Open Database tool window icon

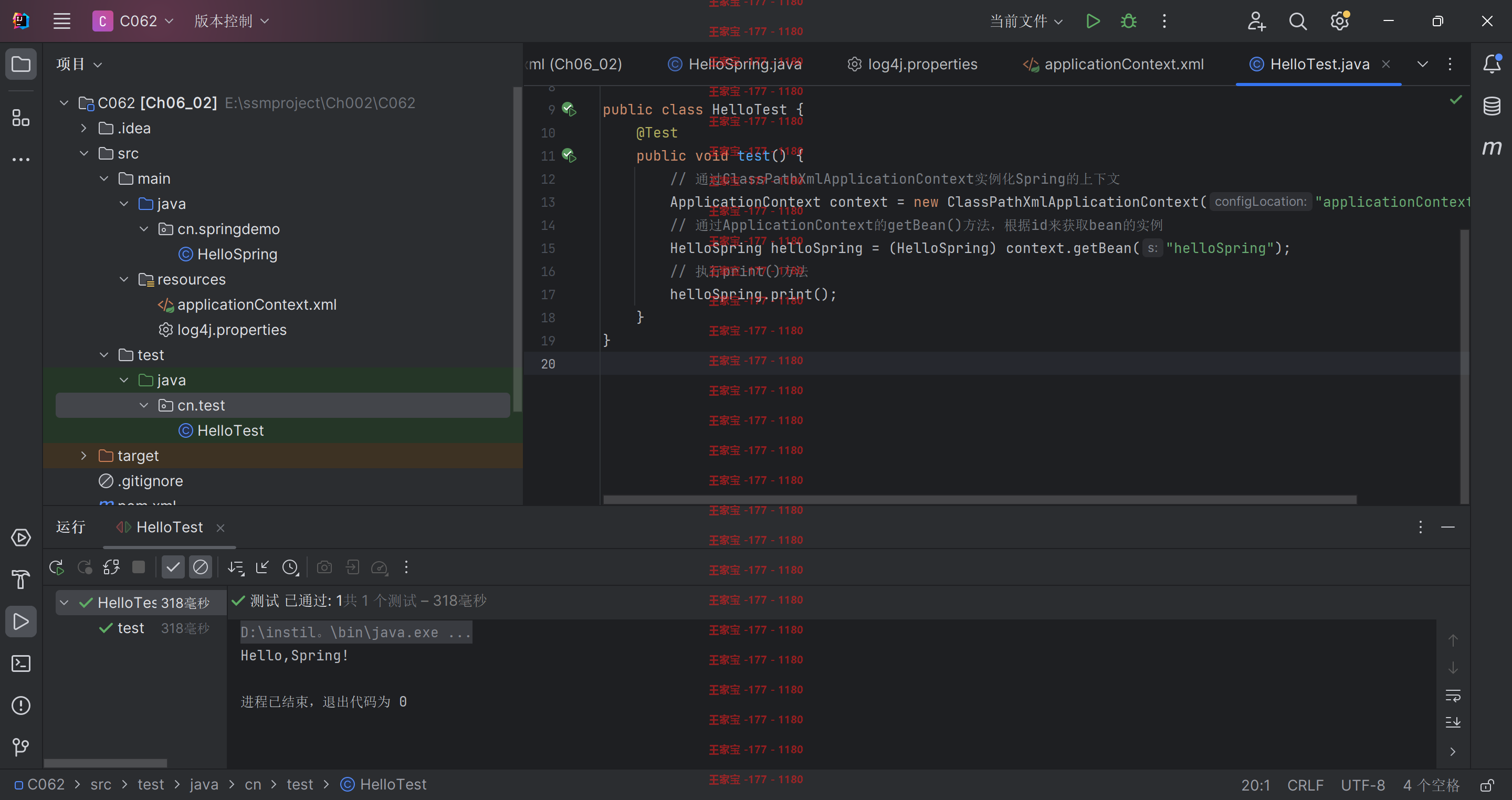tap(1492, 106)
